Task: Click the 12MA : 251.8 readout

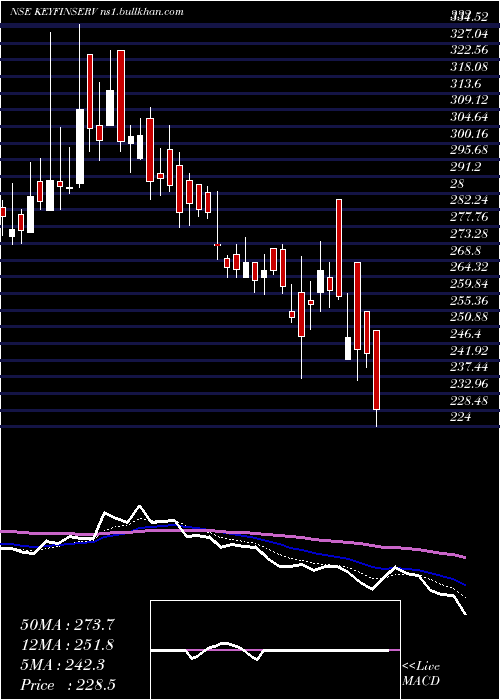Action: [x=67, y=645]
